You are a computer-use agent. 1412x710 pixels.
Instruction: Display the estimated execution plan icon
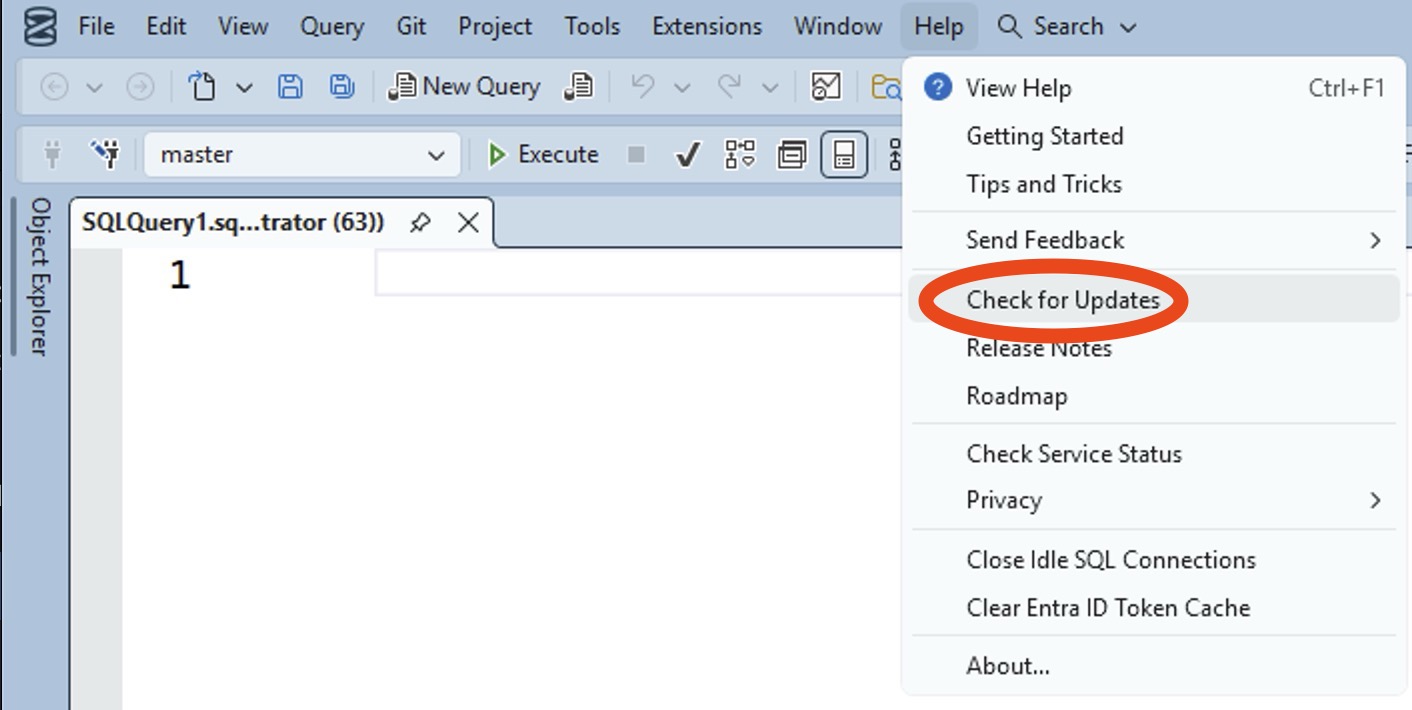740,155
